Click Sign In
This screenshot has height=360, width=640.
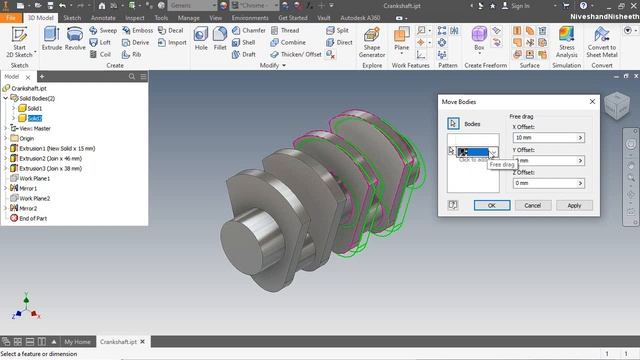(516, 6)
